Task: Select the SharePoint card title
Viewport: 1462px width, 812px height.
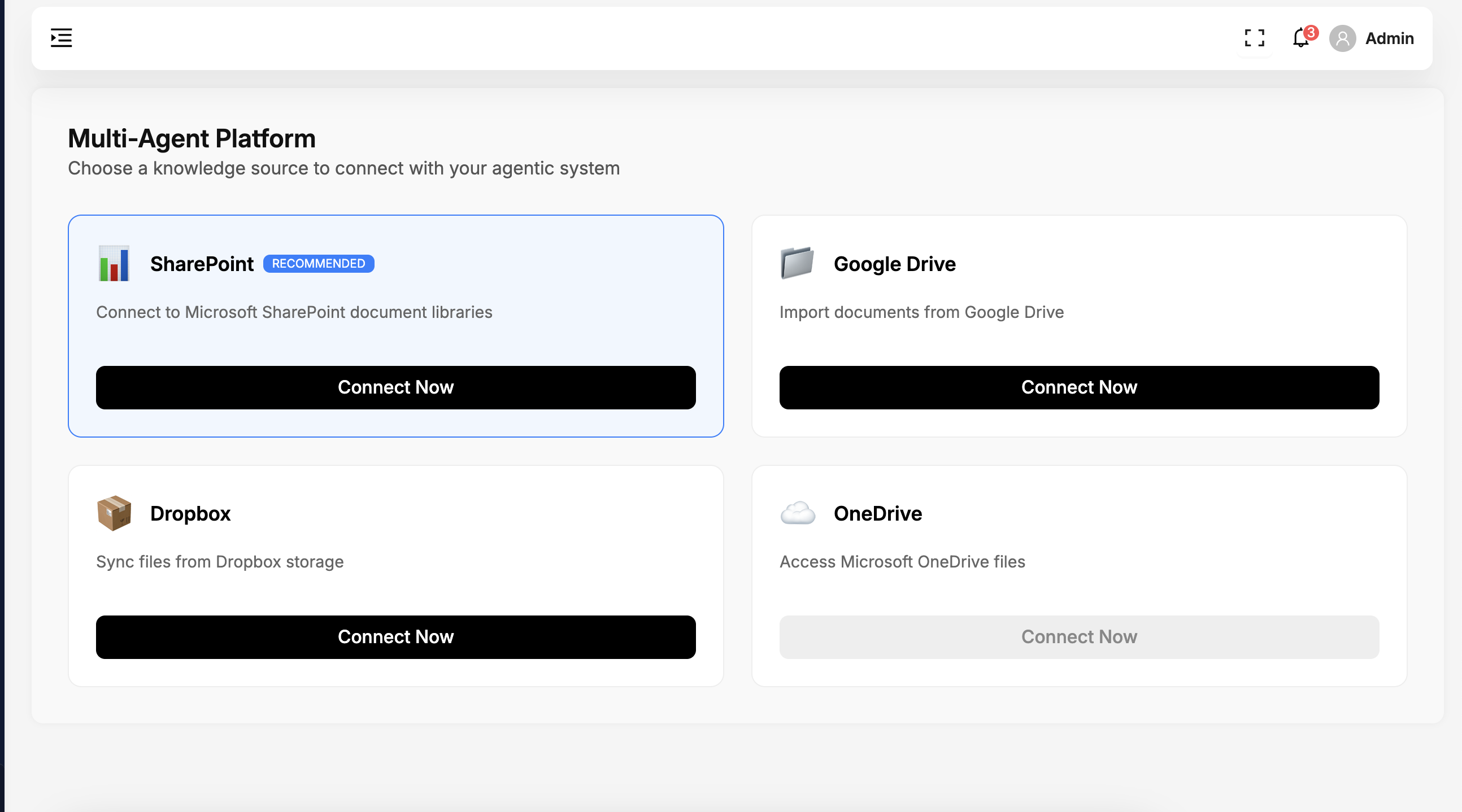Action: [202, 264]
